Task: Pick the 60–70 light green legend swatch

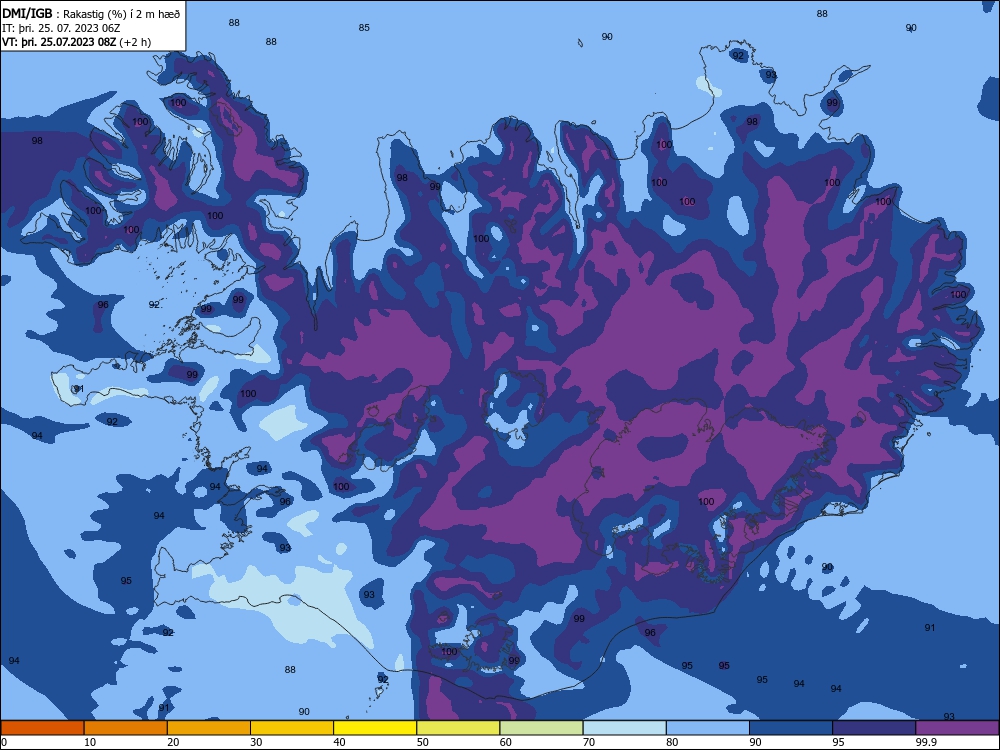Action: coord(541,728)
